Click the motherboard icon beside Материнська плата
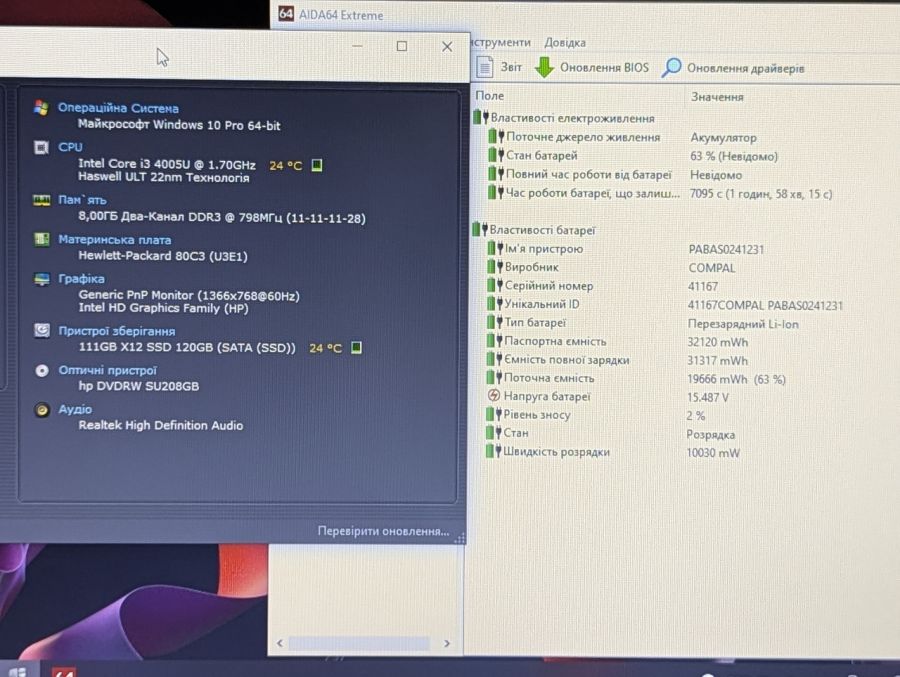 (x=41, y=239)
